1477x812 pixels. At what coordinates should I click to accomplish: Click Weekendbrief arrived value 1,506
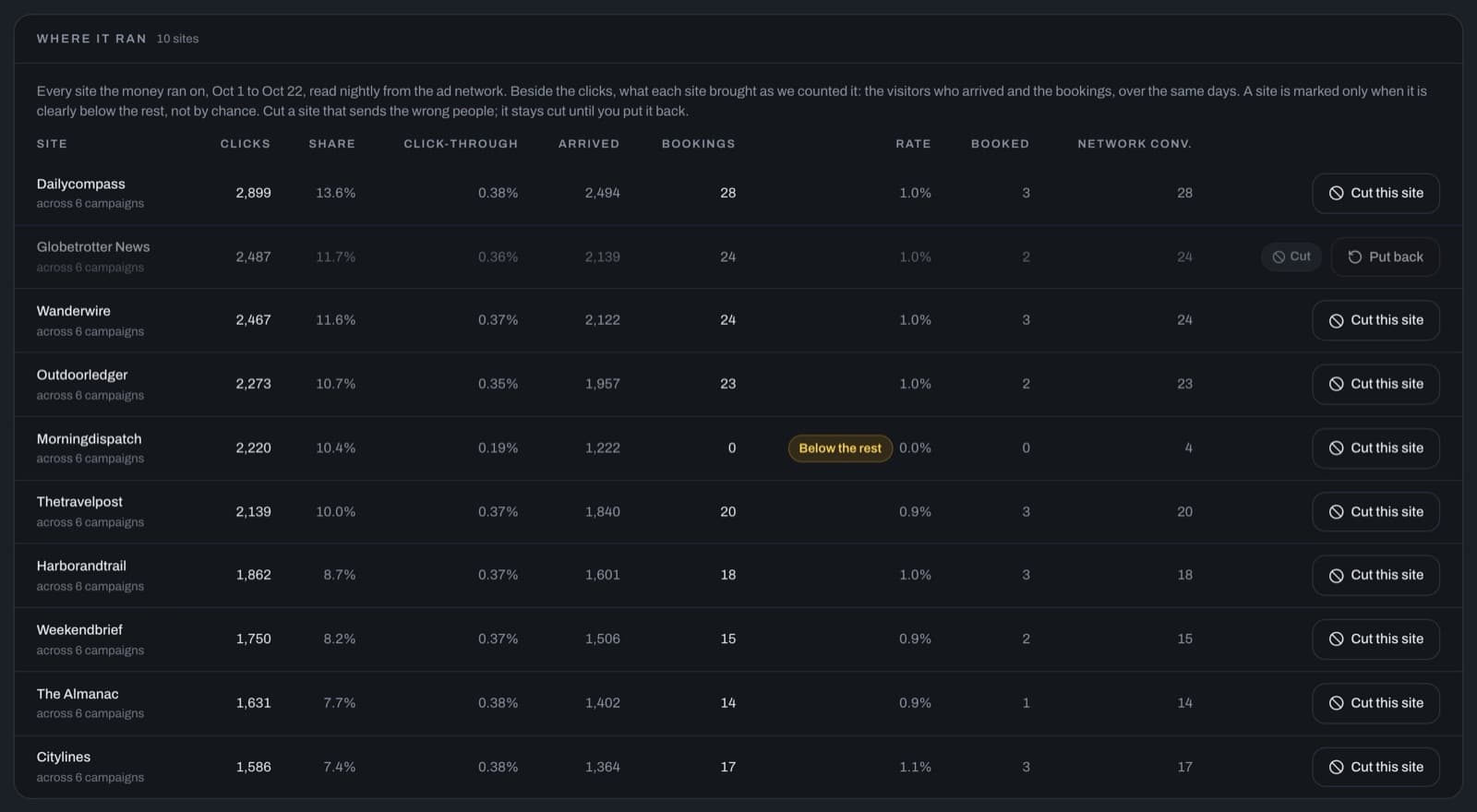click(x=602, y=639)
